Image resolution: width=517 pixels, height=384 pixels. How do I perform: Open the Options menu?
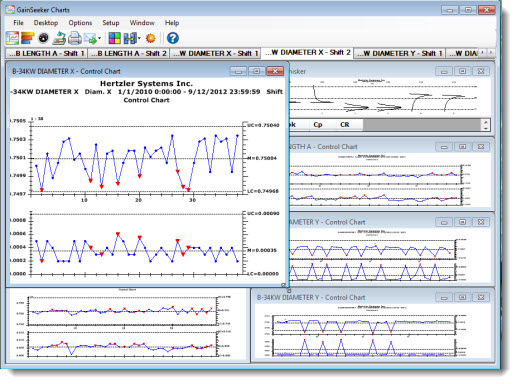pyautogui.click(x=80, y=23)
